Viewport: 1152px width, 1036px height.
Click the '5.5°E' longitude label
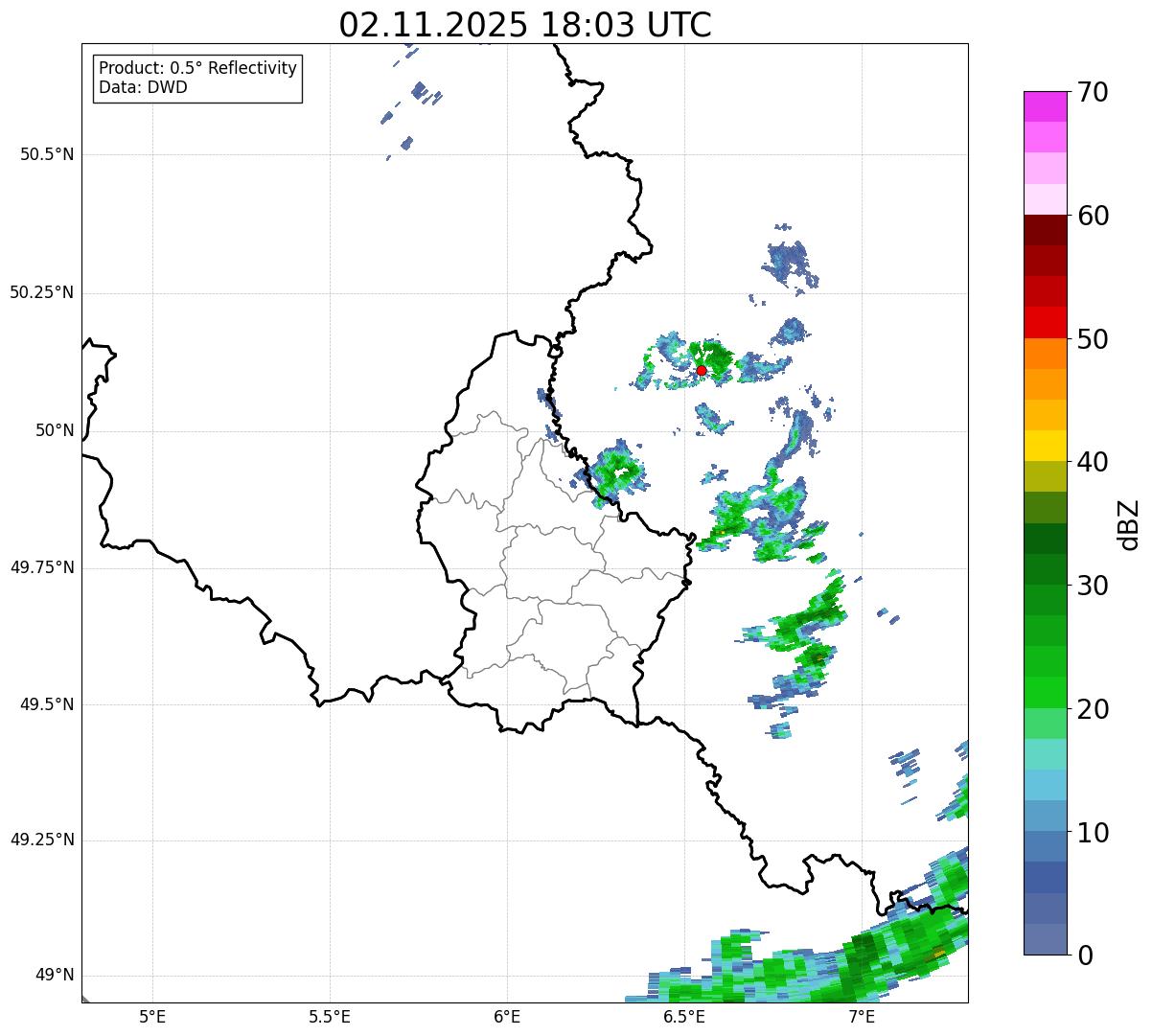(330, 1016)
